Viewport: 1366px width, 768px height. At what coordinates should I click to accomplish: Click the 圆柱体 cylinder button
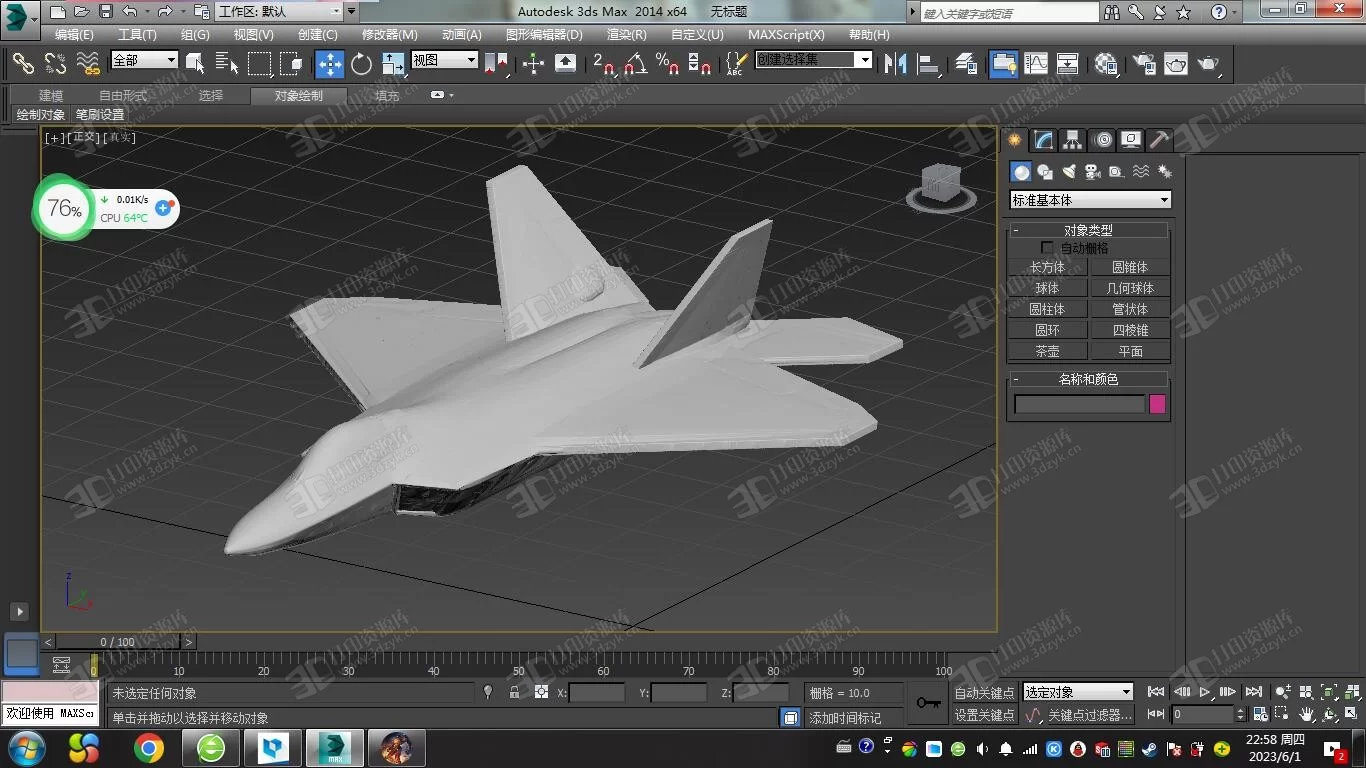pyautogui.click(x=1047, y=309)
